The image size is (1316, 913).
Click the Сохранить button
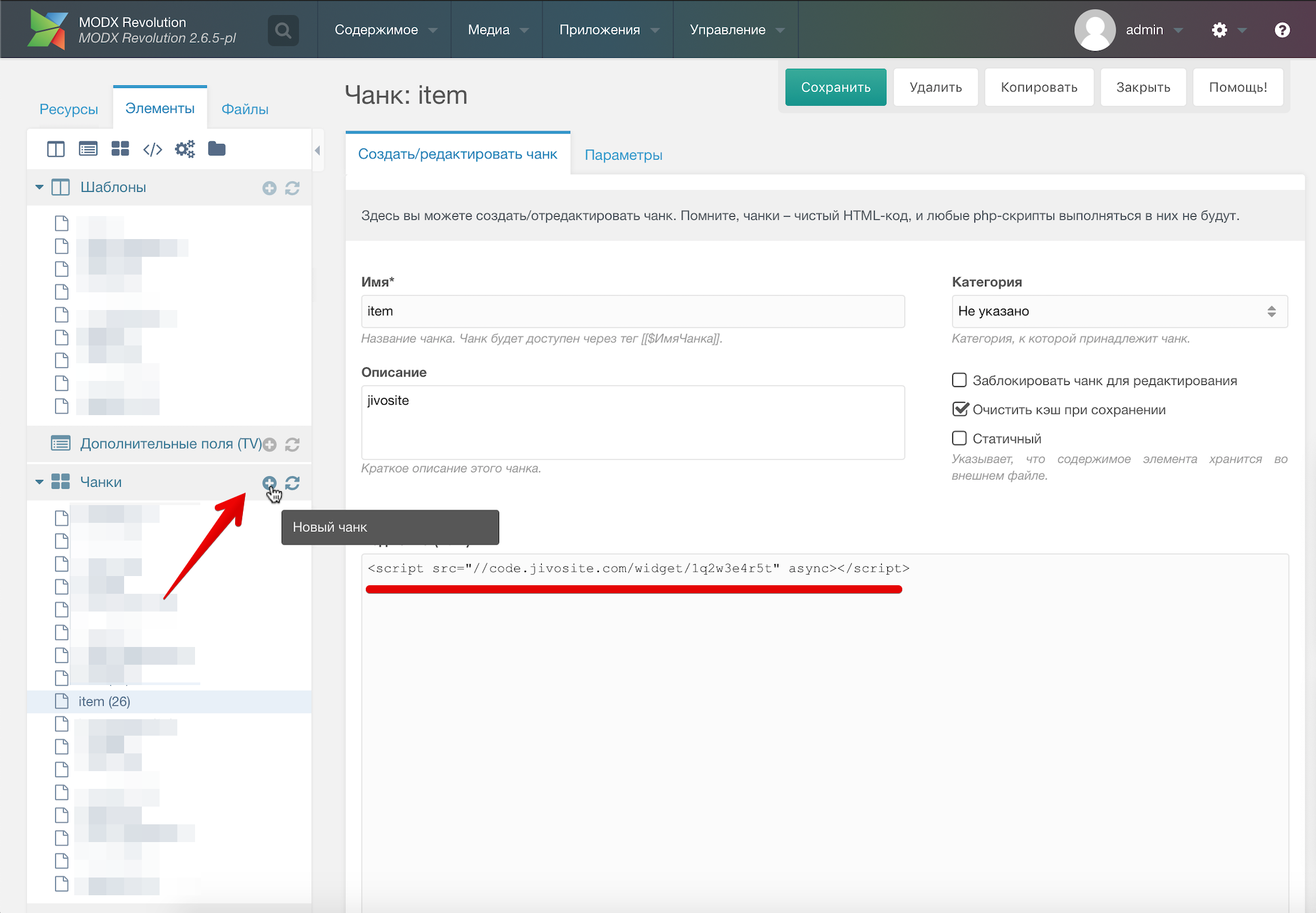tap(835, 87)
